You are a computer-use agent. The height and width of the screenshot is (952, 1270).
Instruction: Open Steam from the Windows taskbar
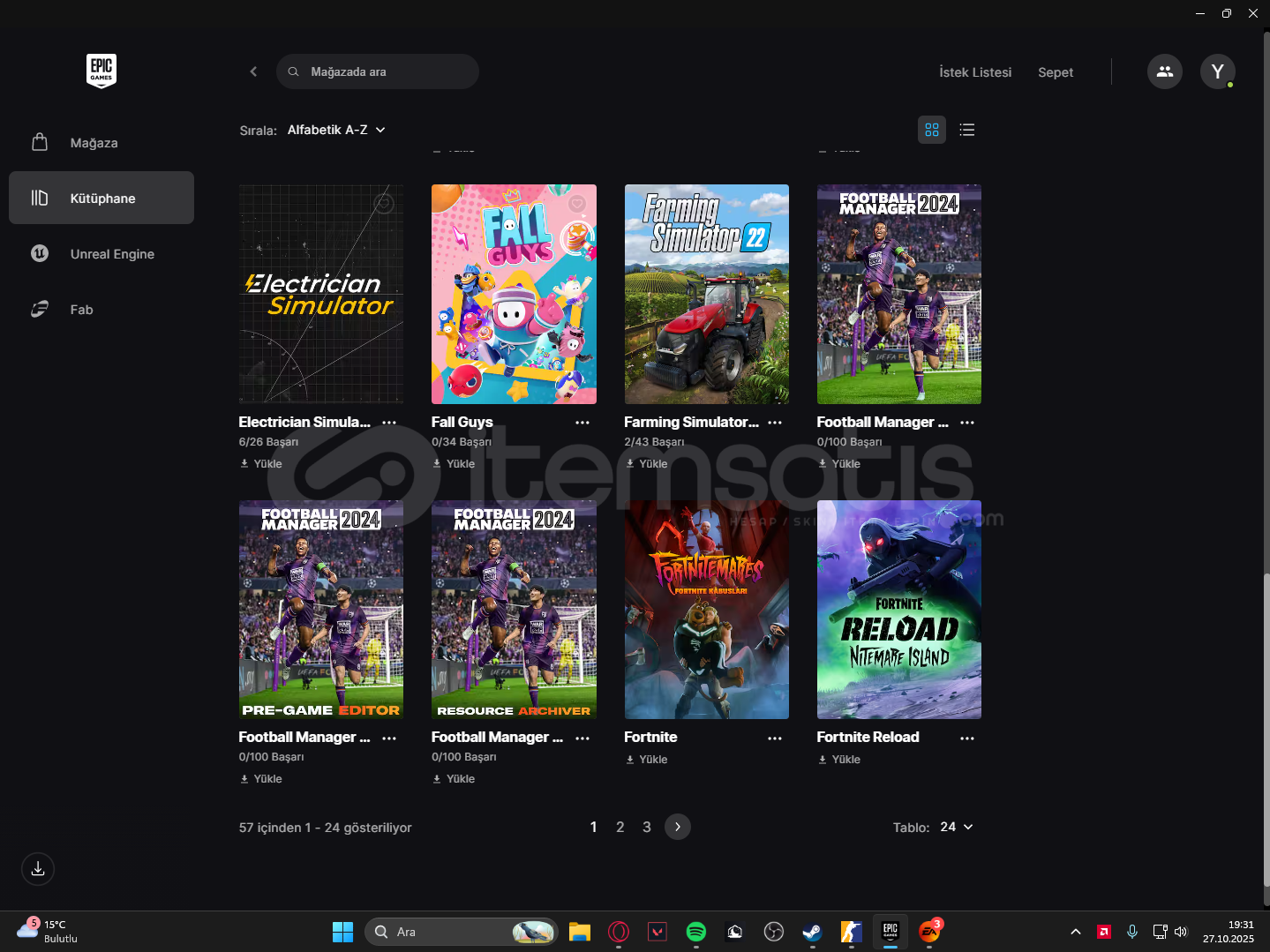coord(812,932)
